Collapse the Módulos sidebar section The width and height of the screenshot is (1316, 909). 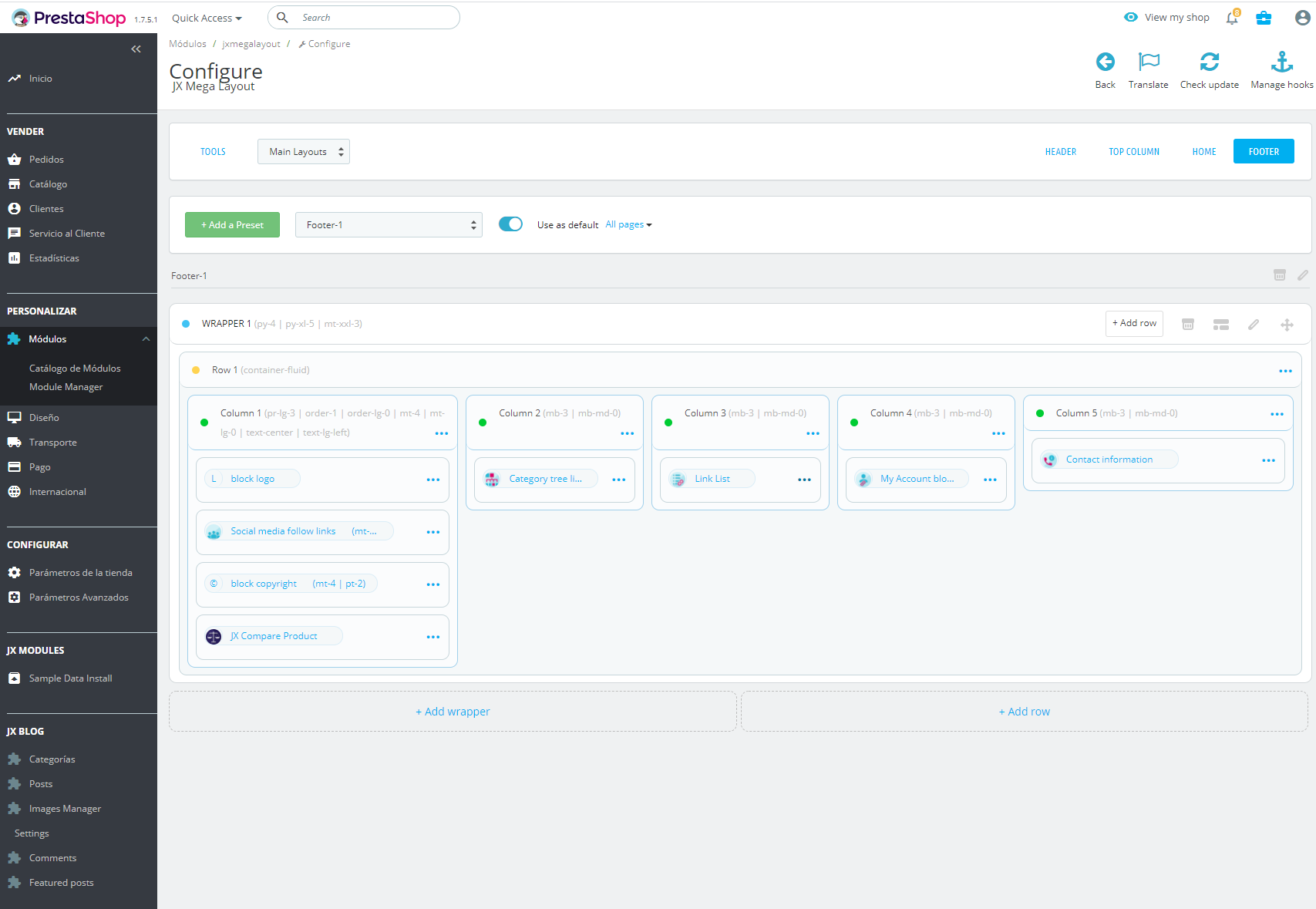[146, 339]
